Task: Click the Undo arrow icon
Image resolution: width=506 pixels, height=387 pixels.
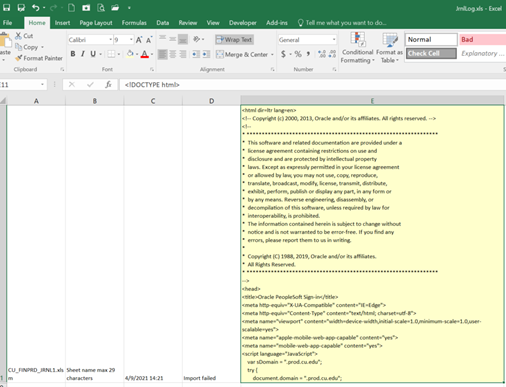Action: (36, 7)
